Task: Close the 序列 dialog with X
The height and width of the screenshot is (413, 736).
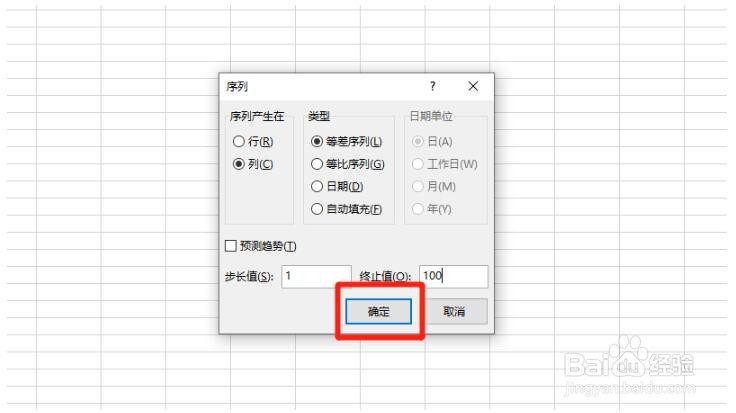Action: (x=473, y=86)
